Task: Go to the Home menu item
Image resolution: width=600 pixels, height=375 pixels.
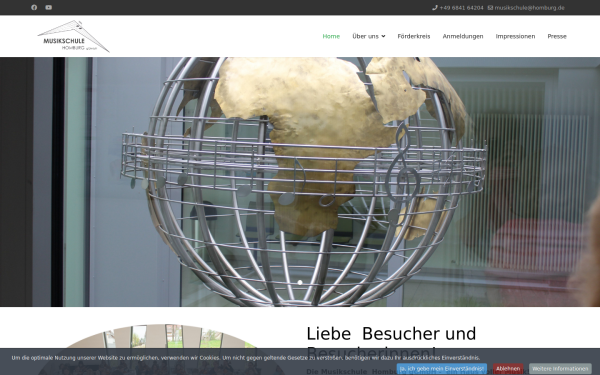Action: [x=331, y=36]
